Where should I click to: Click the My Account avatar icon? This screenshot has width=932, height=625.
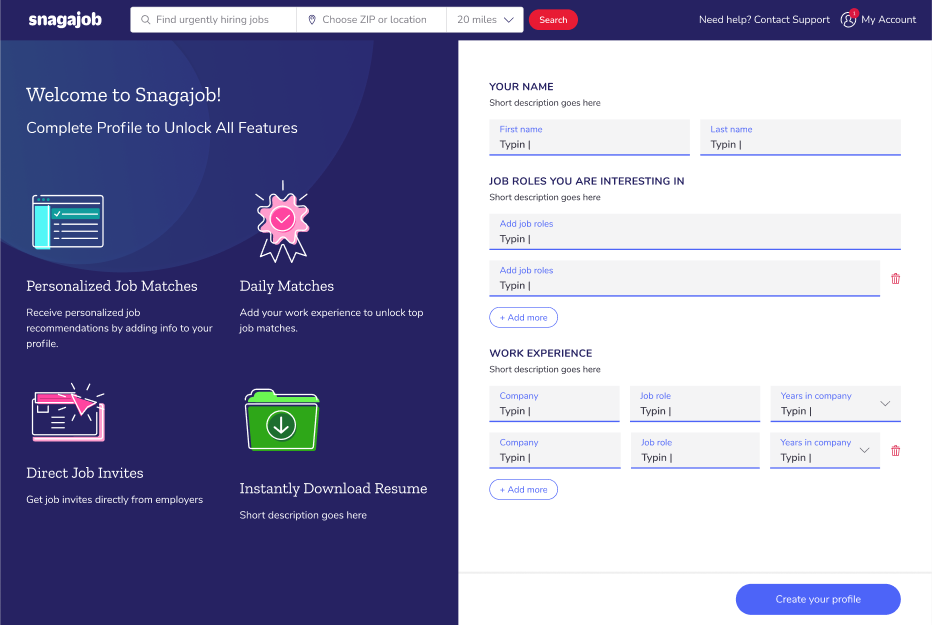click(849, 19)
